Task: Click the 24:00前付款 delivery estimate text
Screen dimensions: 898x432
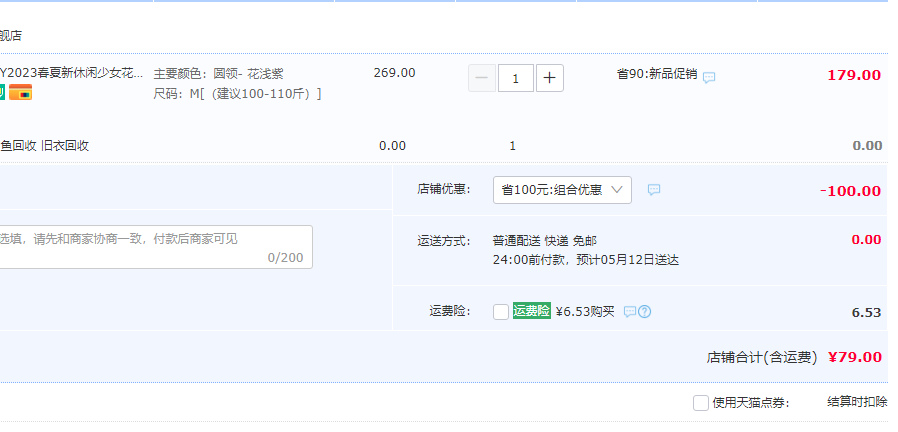Action: pos(586,260)
